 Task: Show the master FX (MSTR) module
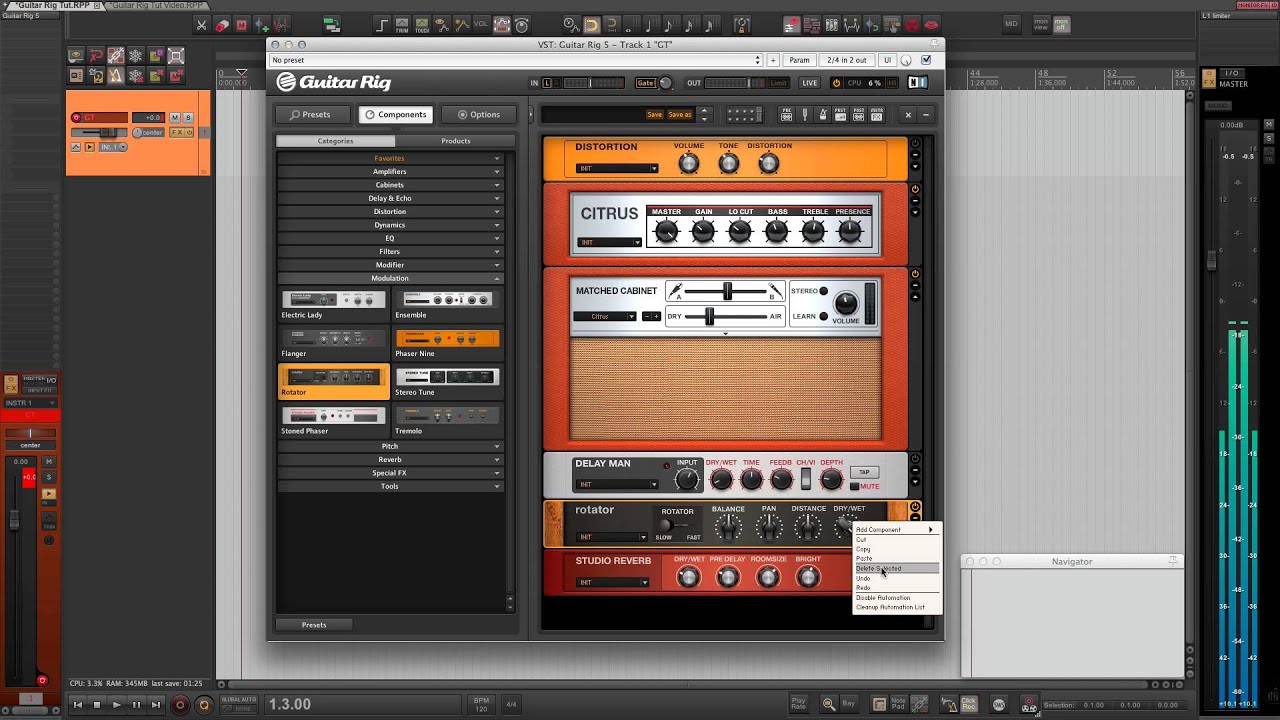pos(877,115)
